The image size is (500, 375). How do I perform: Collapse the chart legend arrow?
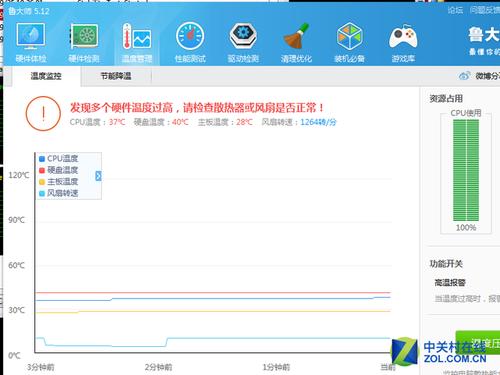pos(98,176)
